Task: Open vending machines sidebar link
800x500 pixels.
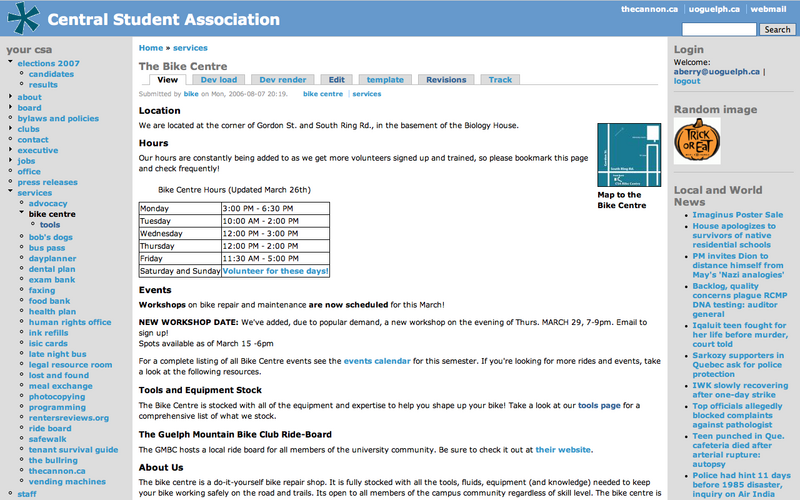Action: click(67, 482)
